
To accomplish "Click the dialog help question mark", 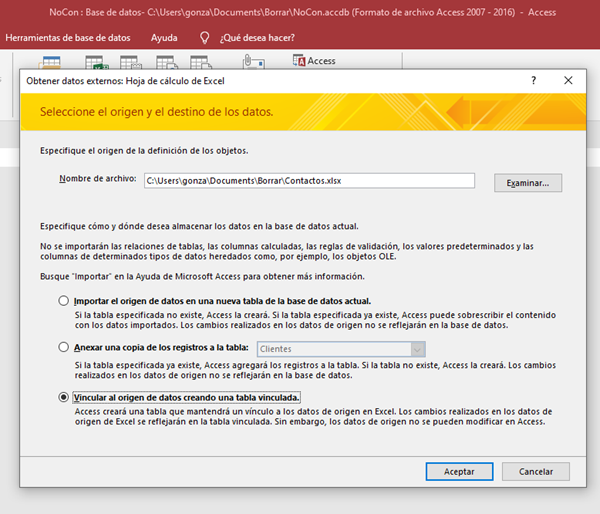I will (533, 80).
